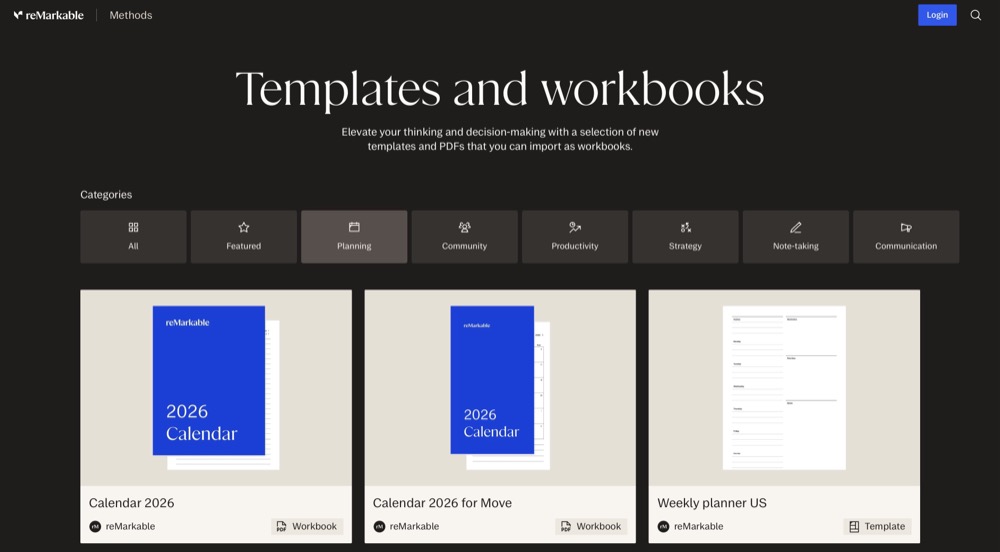Viewport: 1000px width, 552px height.
Task: Click reMarkable author name on Weekly planner US
Action: coord(698,527)
